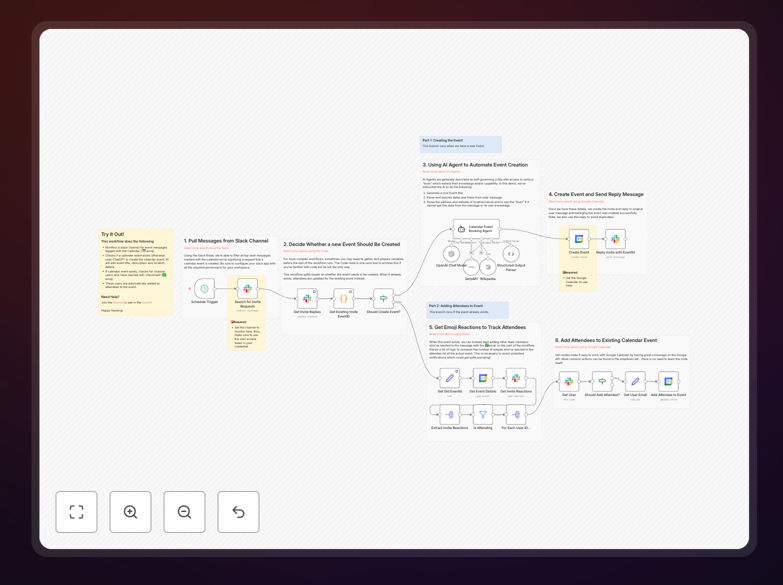Click '1. Pull Messages from Slack Channel' heading
This screenshot has width=783, height=585.
pyautogui.click(x=226, y=241)
